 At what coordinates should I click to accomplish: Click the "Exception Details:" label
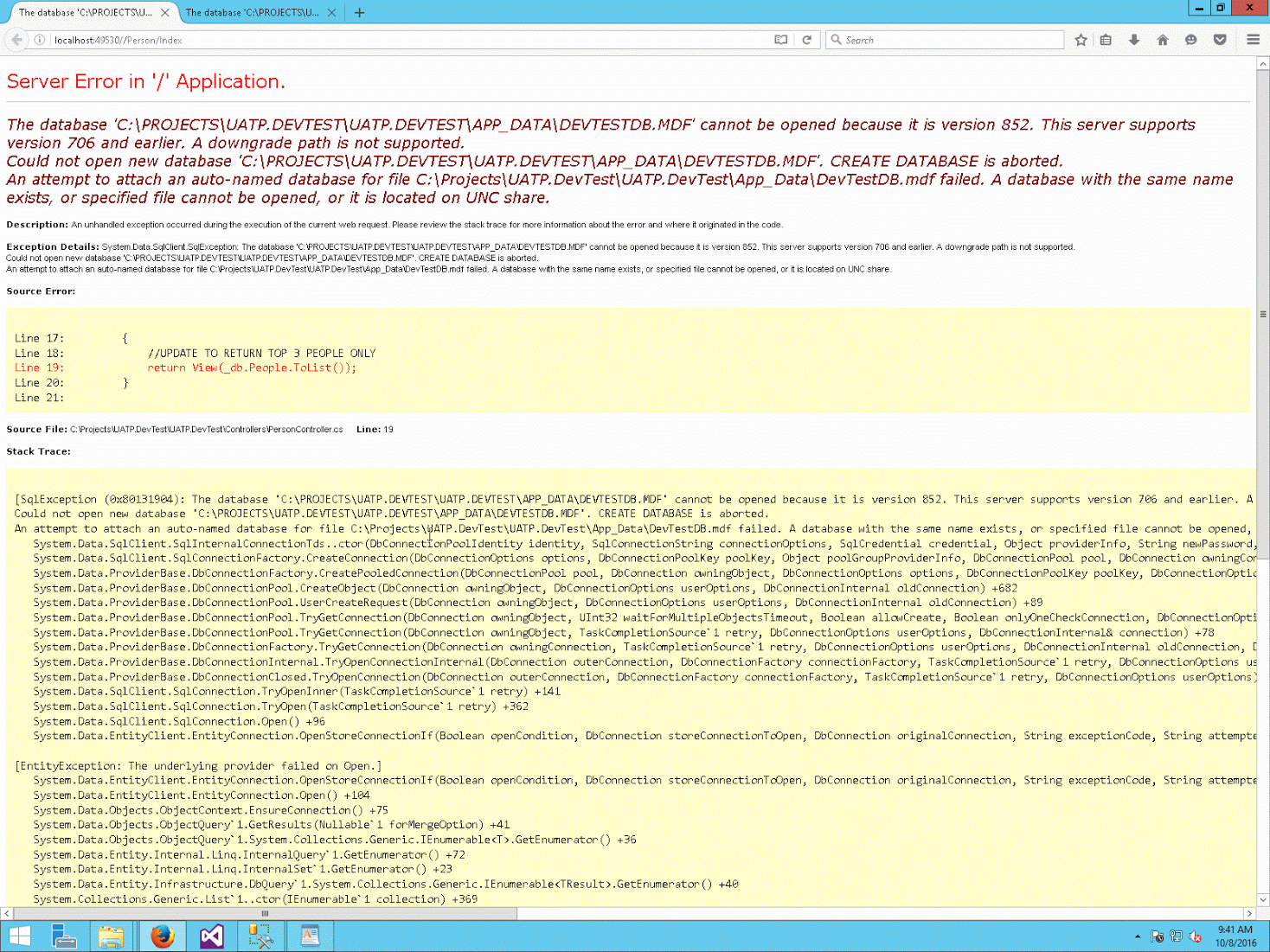(x=53, y=247)
